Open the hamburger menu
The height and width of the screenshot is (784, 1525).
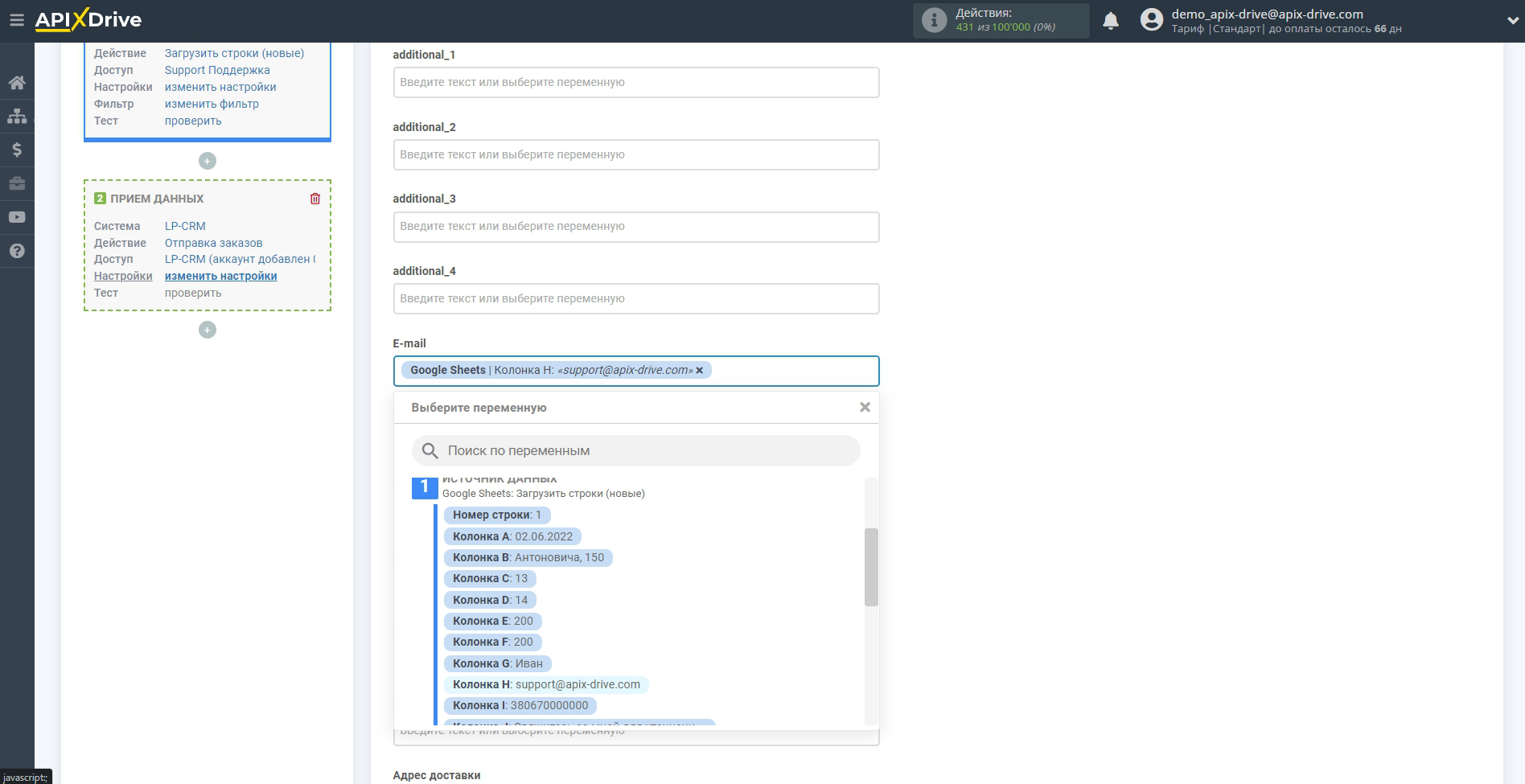tap(16, 20)
